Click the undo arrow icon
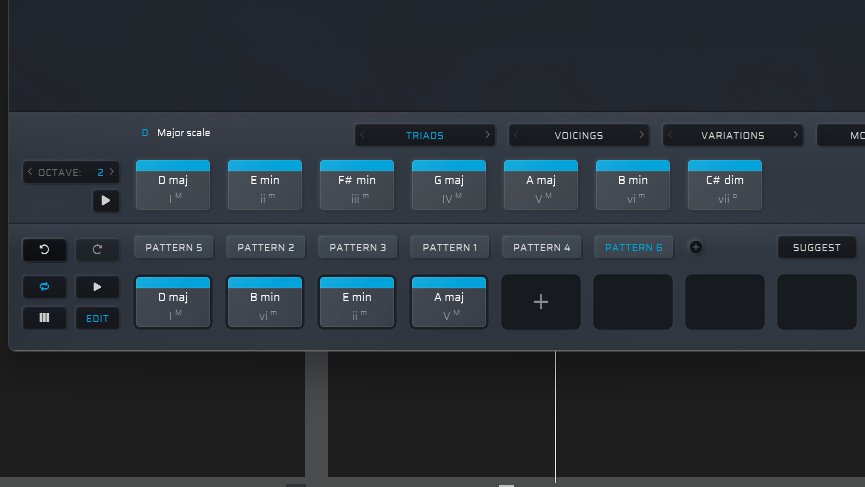Image resolution: width=865 pixels, height=487 pixels. [x=44, y=249]
